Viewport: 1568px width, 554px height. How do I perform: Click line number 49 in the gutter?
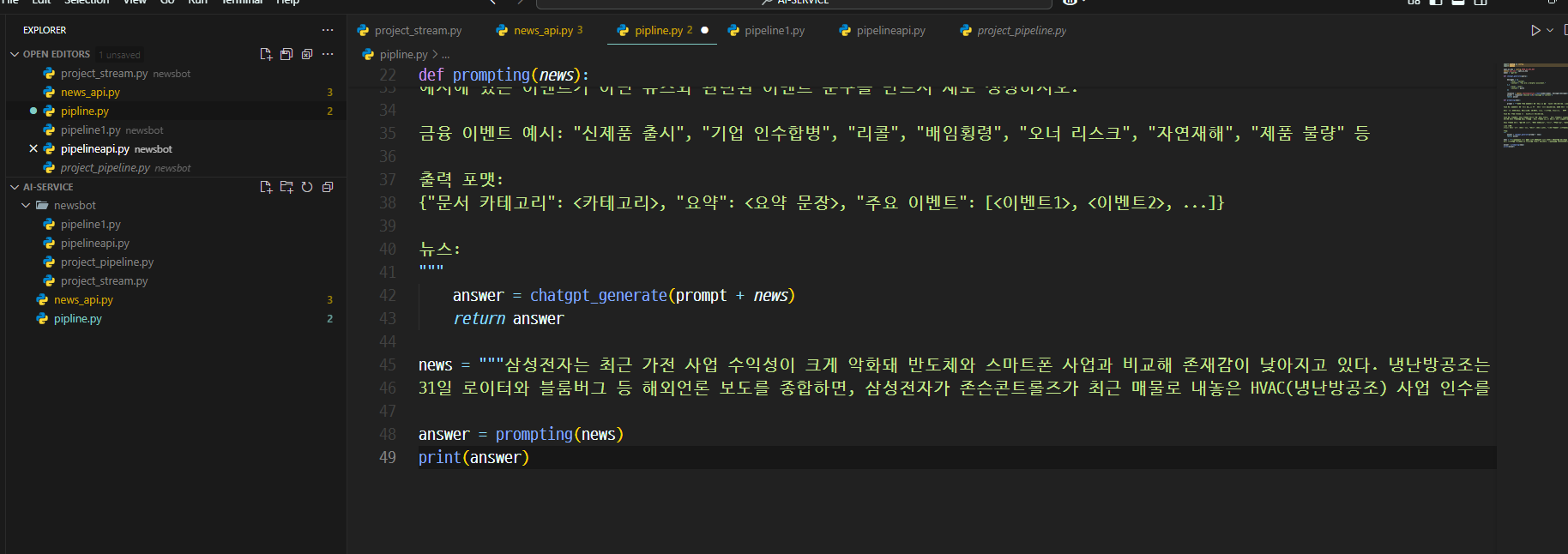click(388, 457)
